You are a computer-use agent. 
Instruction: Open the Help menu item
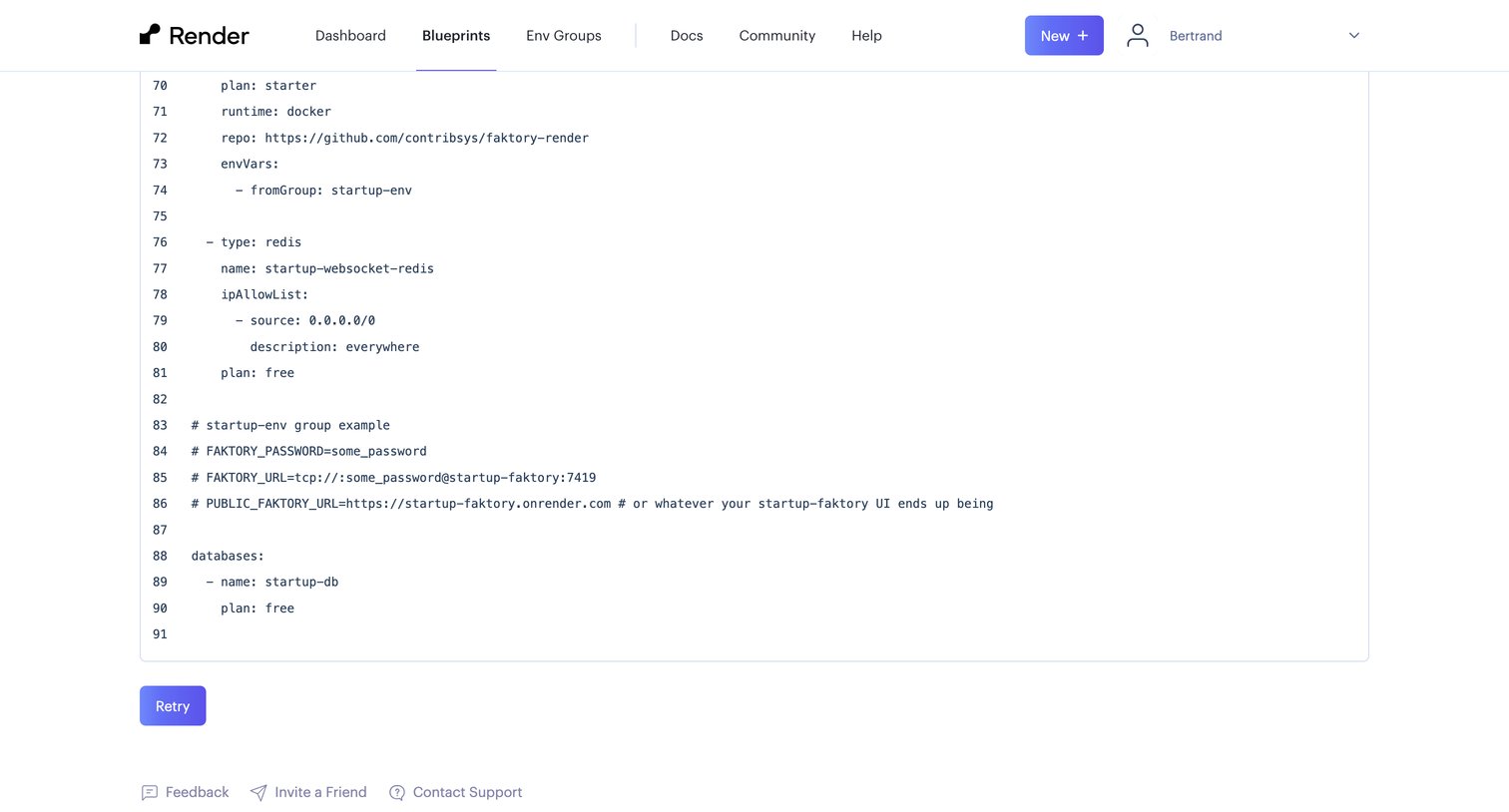[866, 35]
